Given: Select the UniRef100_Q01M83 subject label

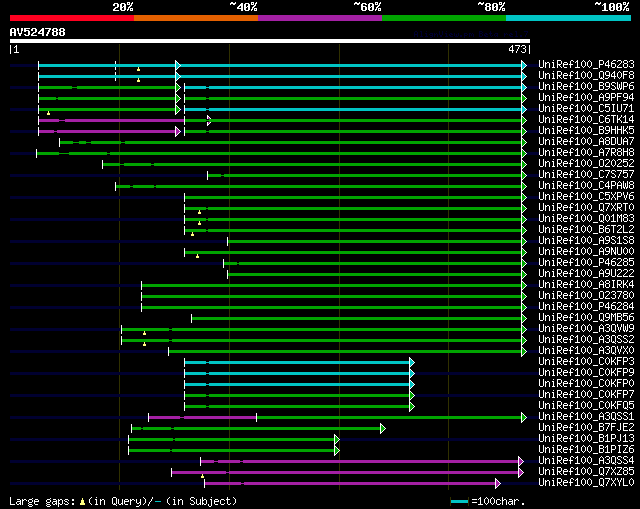Looking at the screenshot, I should point(586,219).
